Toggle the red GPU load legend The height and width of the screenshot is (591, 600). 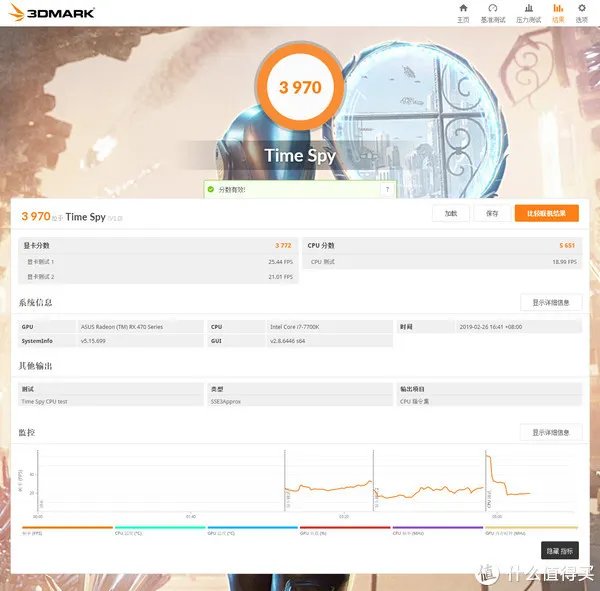click(x=345, y=530)
